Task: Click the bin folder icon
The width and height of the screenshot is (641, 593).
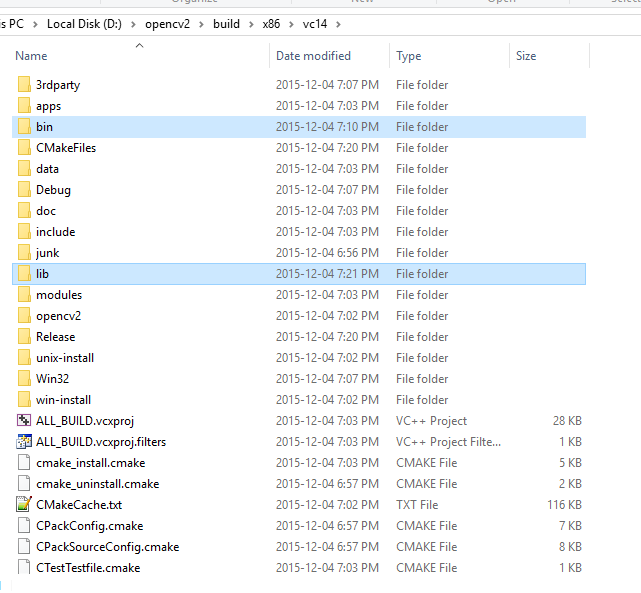Action: tap(24, 127)
